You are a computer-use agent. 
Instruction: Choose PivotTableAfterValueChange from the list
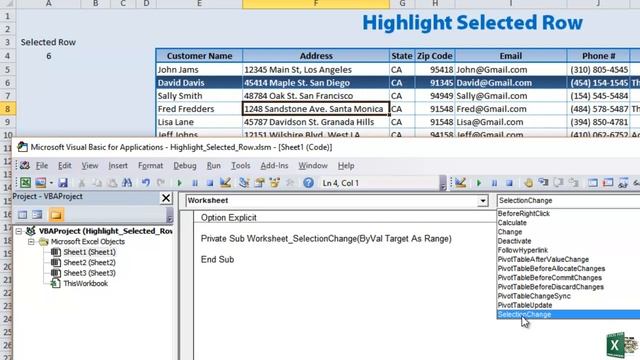pyautogui.click(x=543, y=260)
